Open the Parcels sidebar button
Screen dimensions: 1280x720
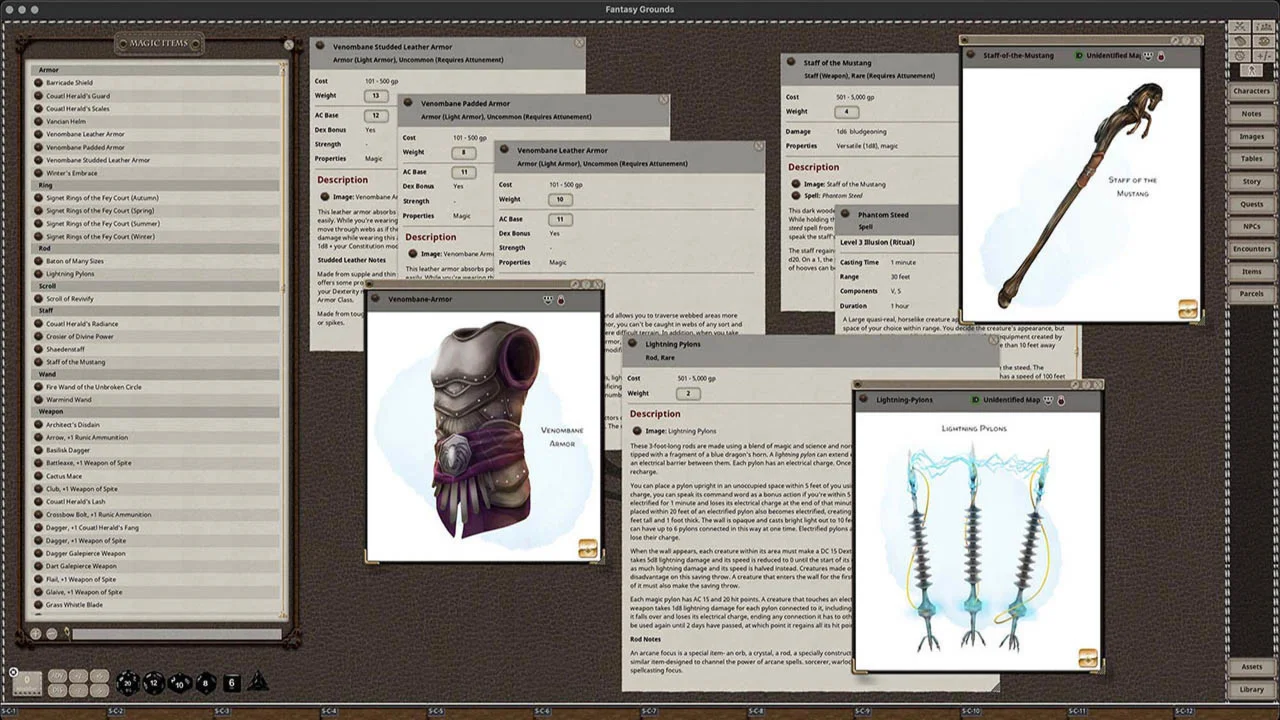pos(1251,294)
